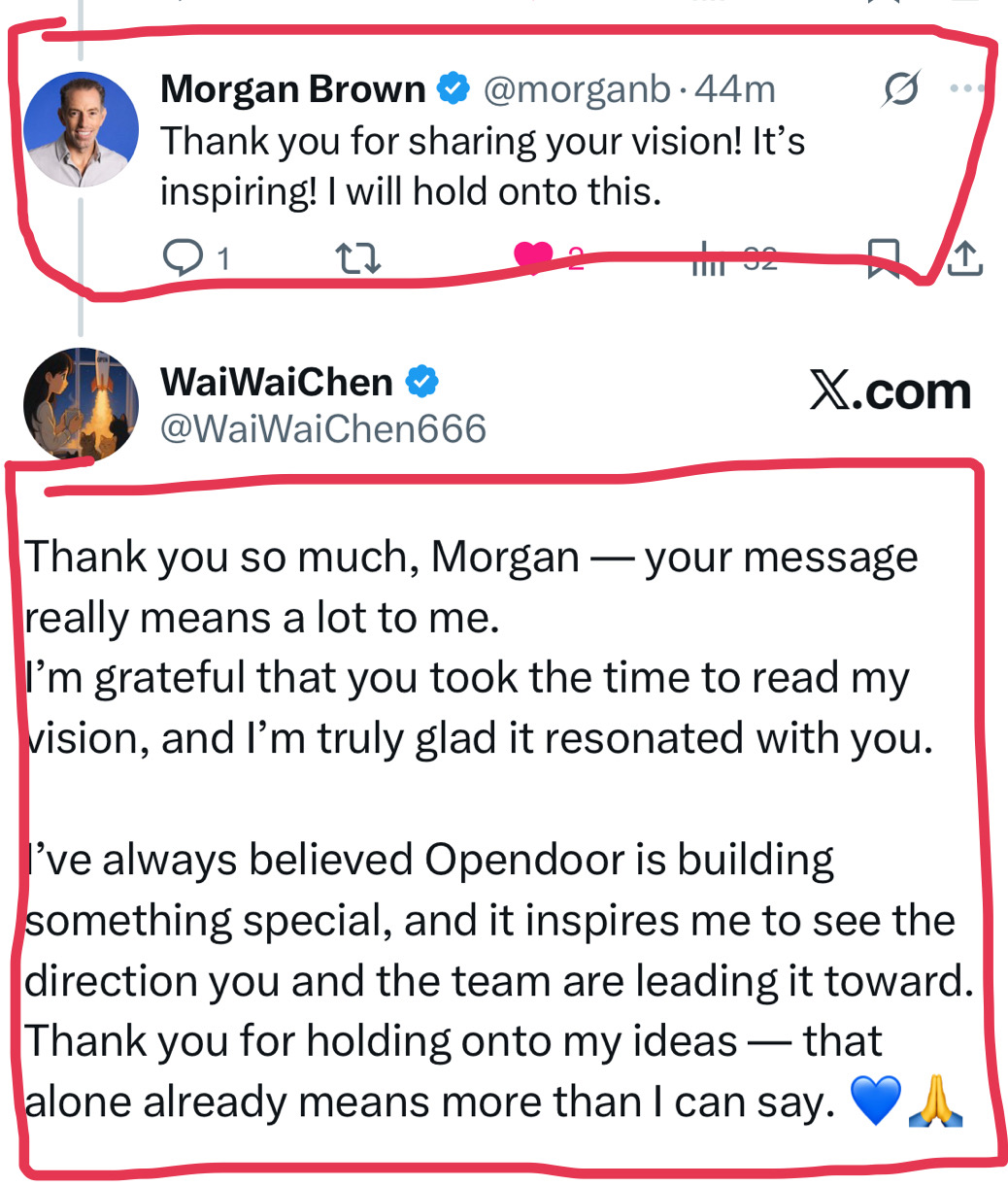This screenshot has width=1008, height=1186.
Task: Open the three-dot more menu on Morgan's post
Action: (967, 88)
